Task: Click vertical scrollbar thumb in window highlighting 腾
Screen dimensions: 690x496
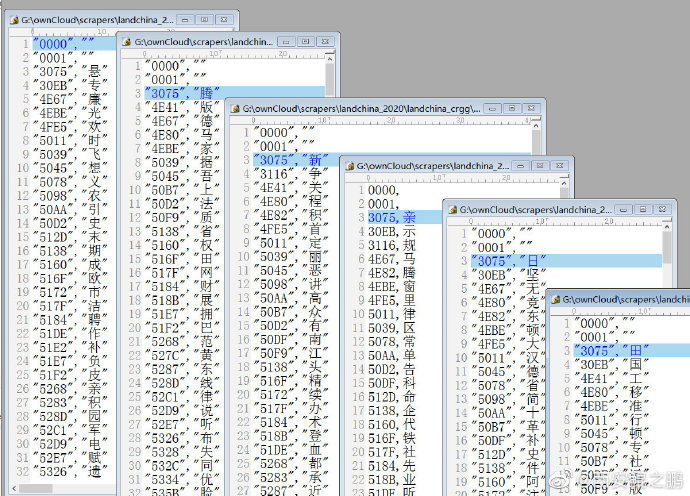Action: 330,78
